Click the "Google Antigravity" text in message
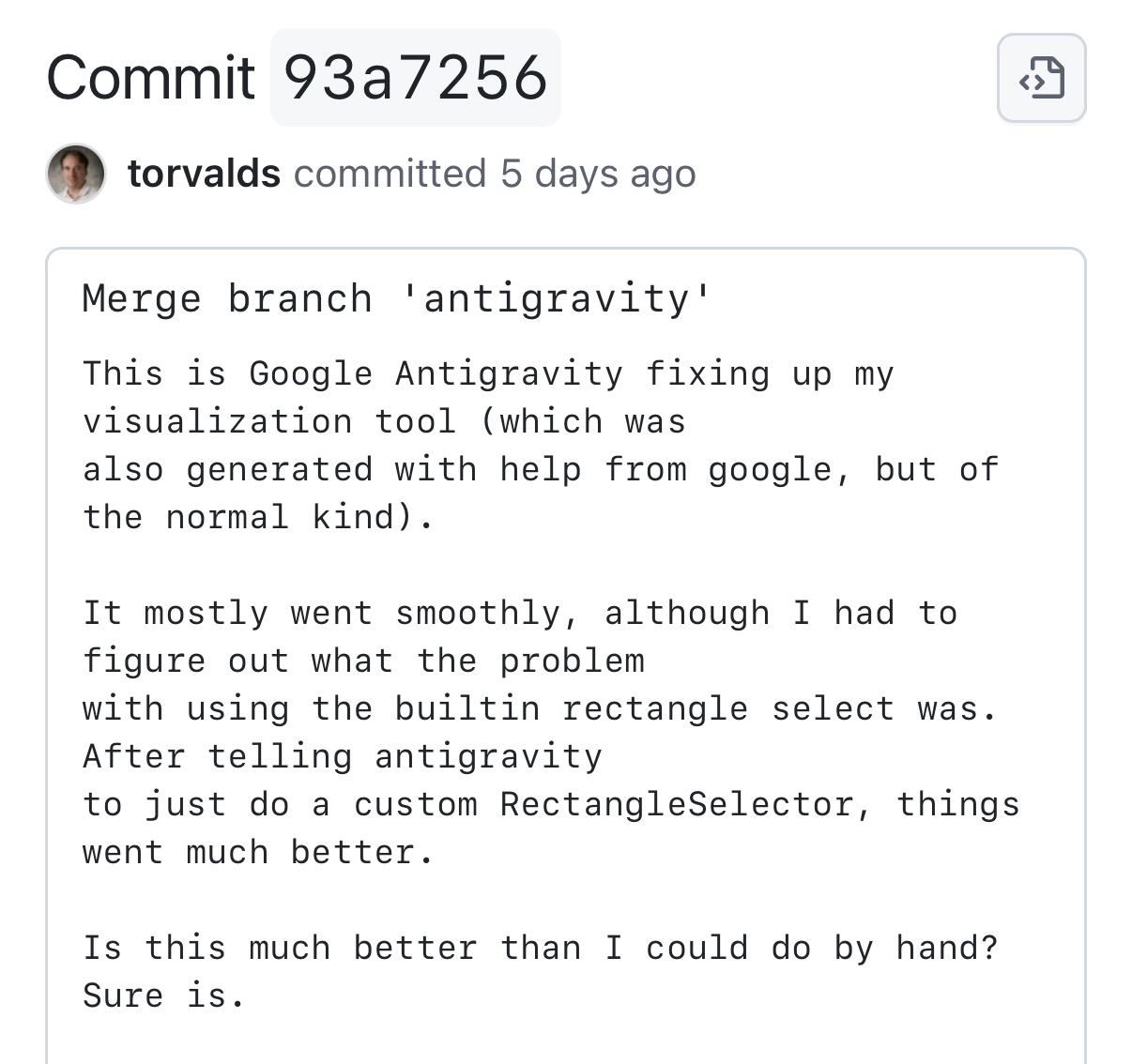 click(435, 373)
